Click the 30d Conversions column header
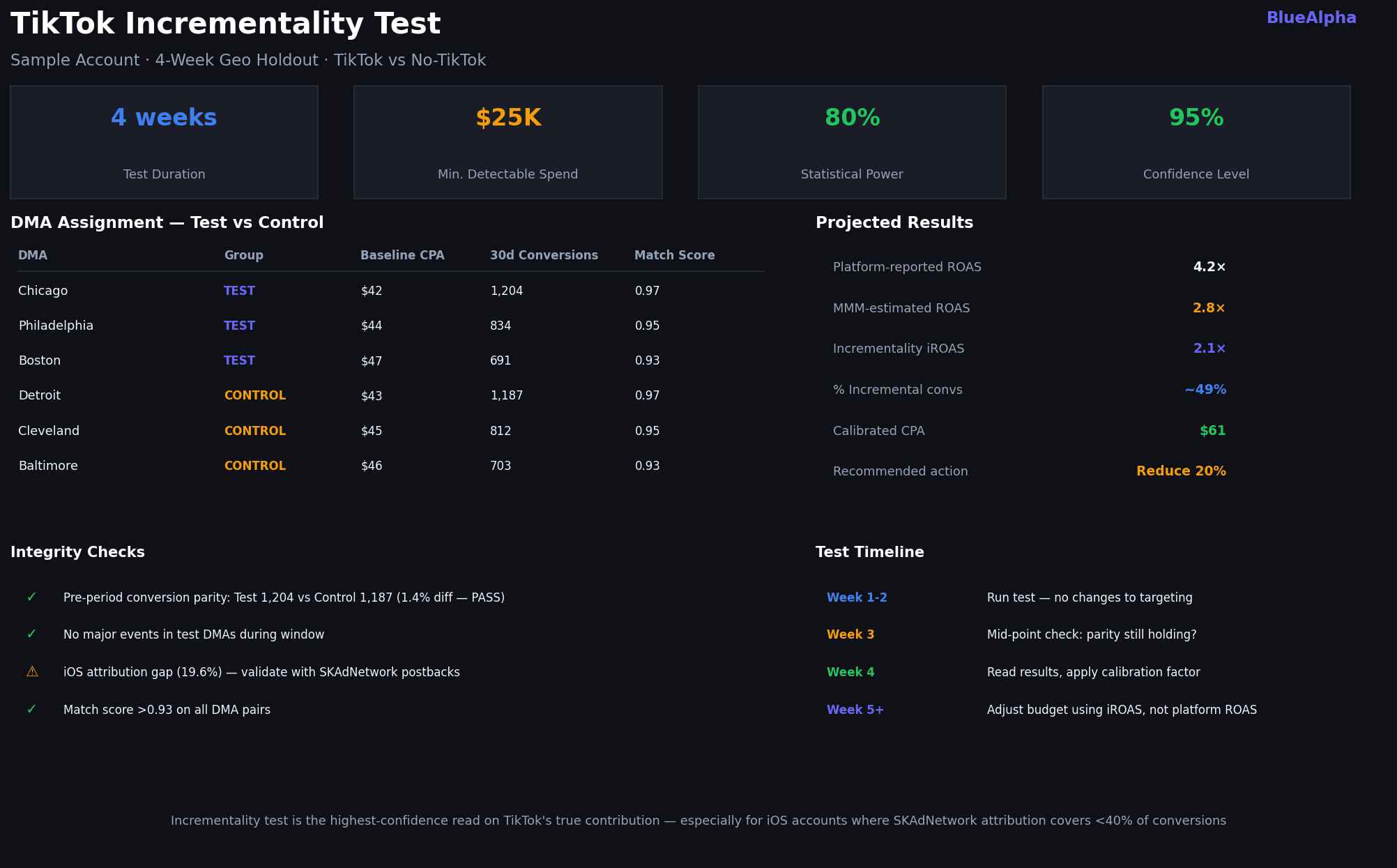1397x868 pixels. coord(544,255)
